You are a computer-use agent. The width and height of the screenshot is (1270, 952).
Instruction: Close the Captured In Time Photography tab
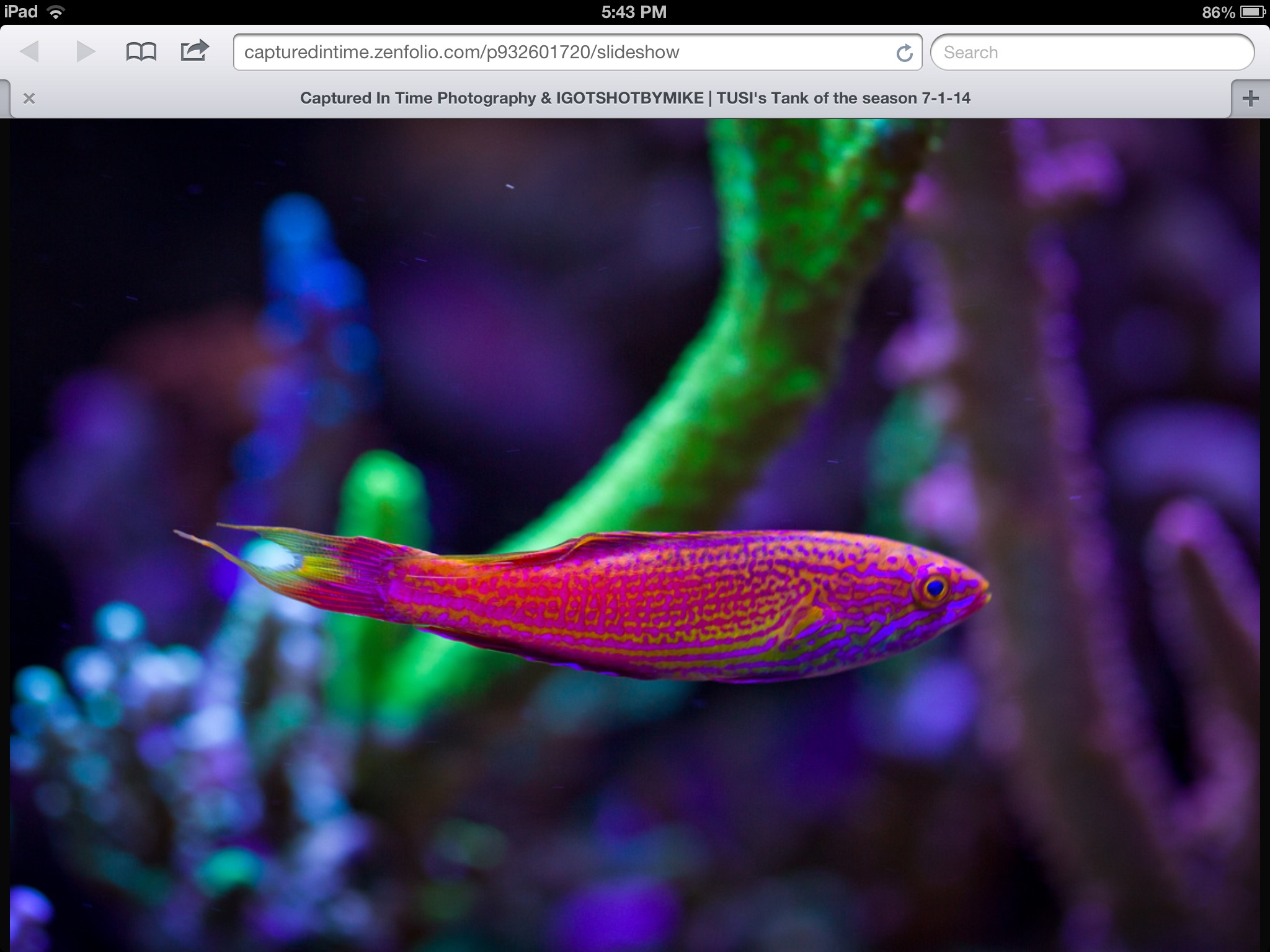pyautogui.click(x=29, y=98)
